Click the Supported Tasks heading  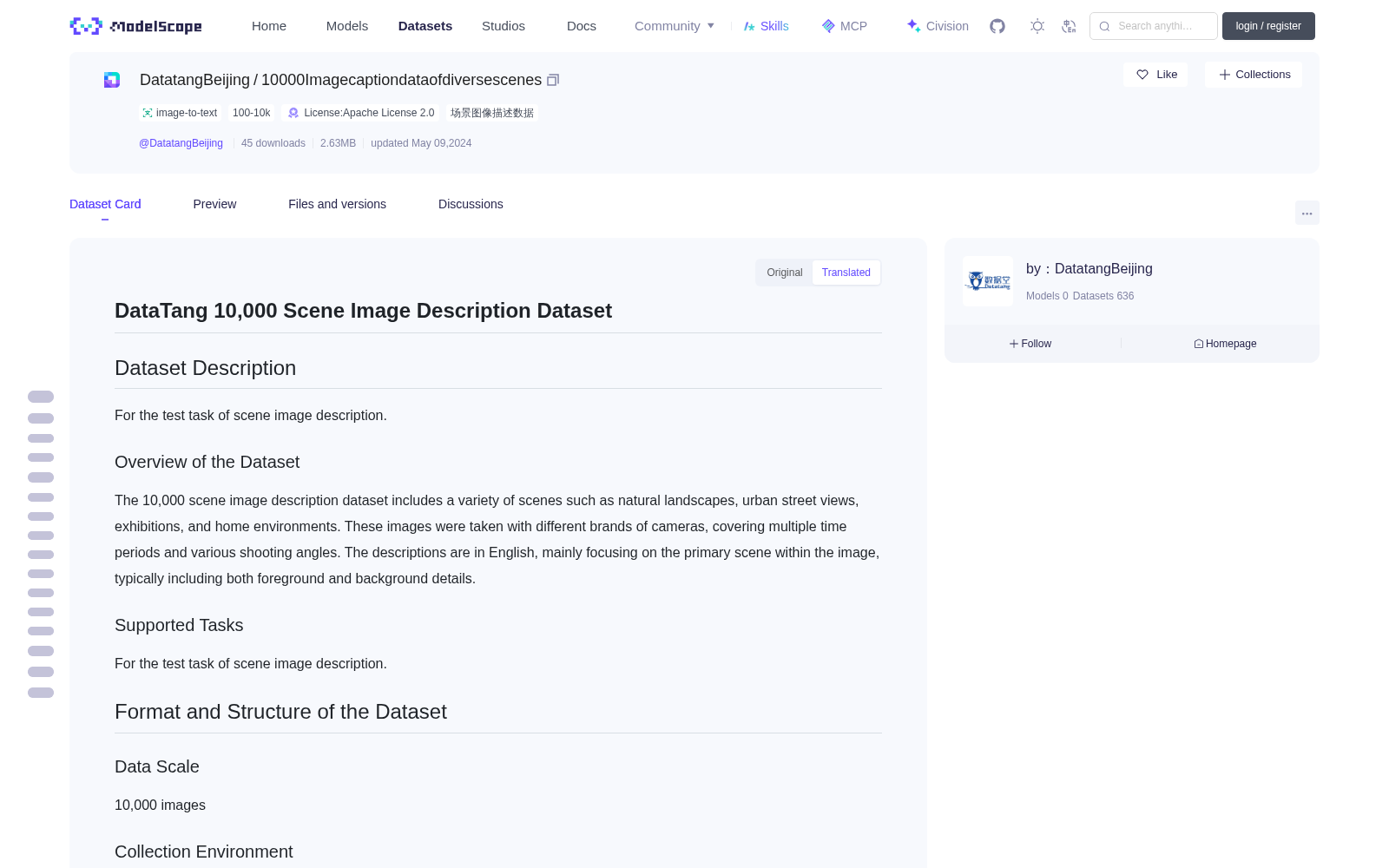179,626
